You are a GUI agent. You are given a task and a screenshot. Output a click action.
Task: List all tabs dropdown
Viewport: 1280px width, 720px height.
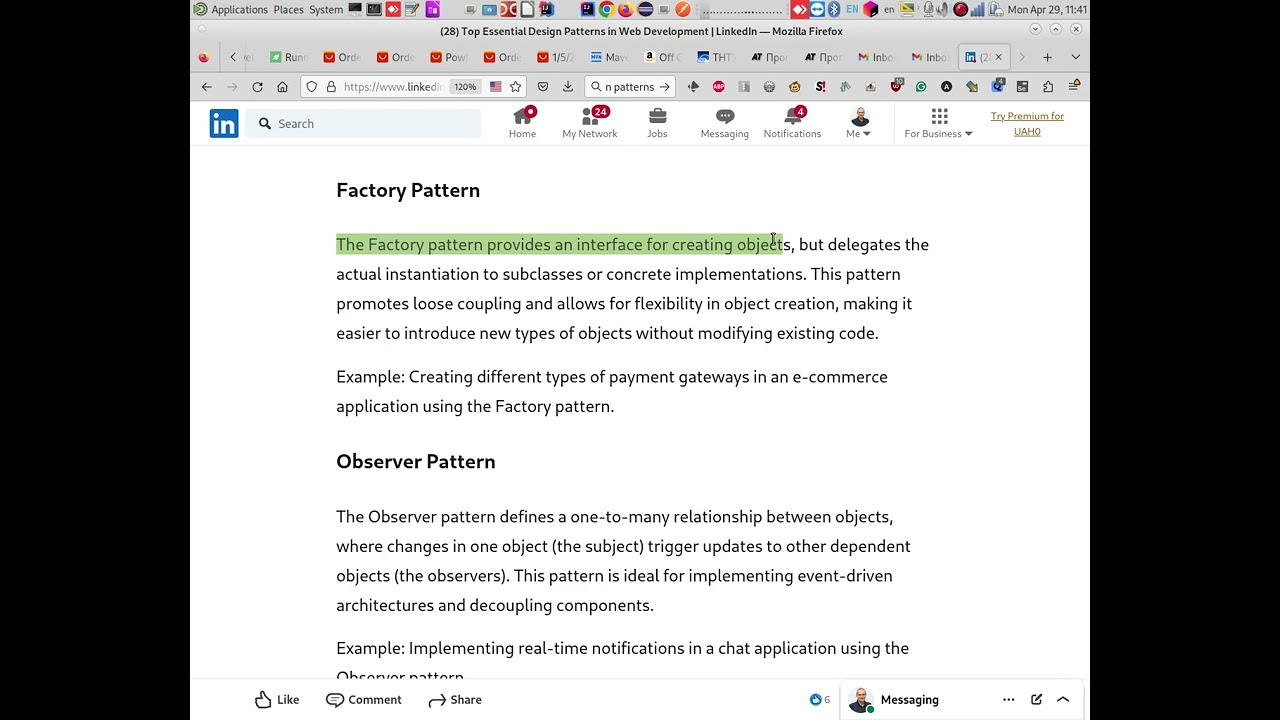[x=1075, y=57]
